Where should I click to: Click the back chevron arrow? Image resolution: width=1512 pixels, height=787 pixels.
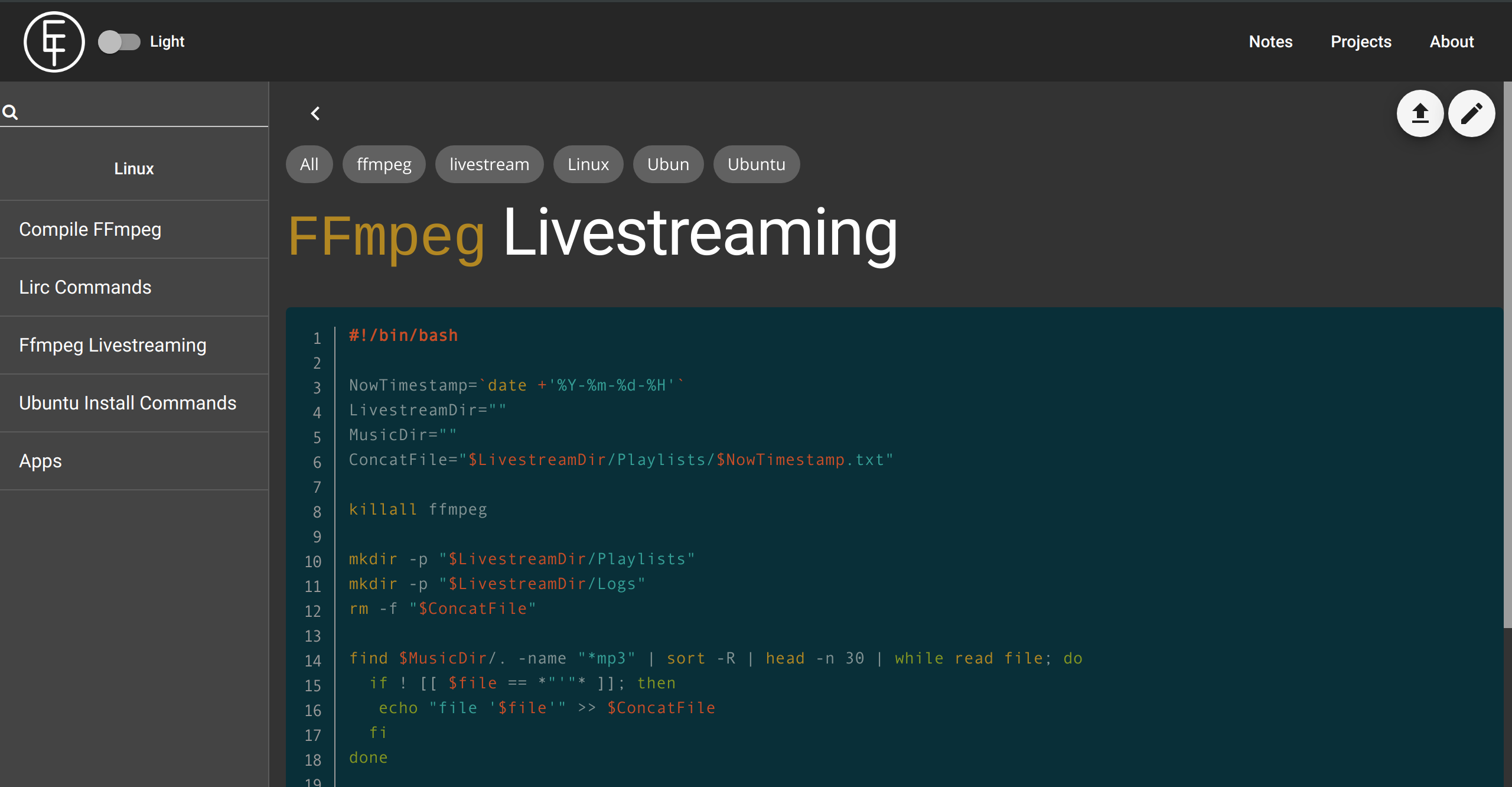315,113
